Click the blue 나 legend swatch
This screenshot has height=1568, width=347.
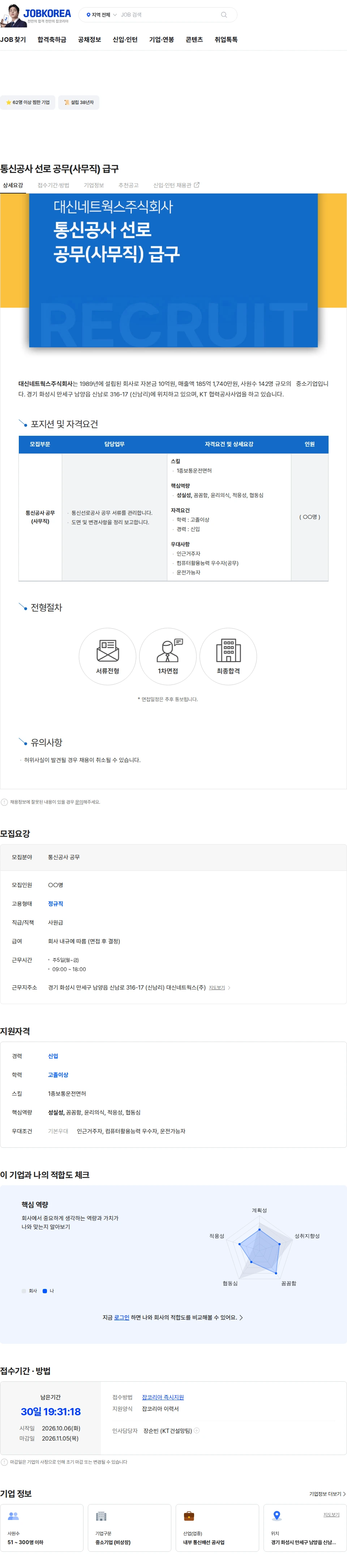(44, 1290)
